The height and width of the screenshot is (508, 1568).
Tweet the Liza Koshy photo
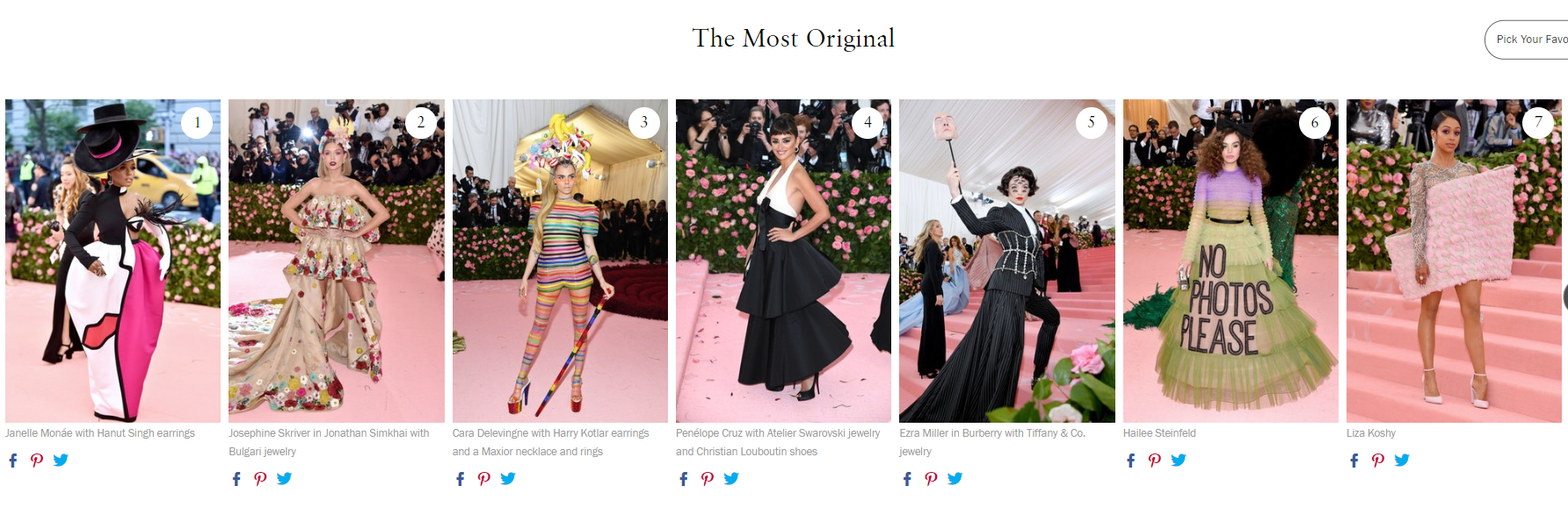tap(1402, 460)
